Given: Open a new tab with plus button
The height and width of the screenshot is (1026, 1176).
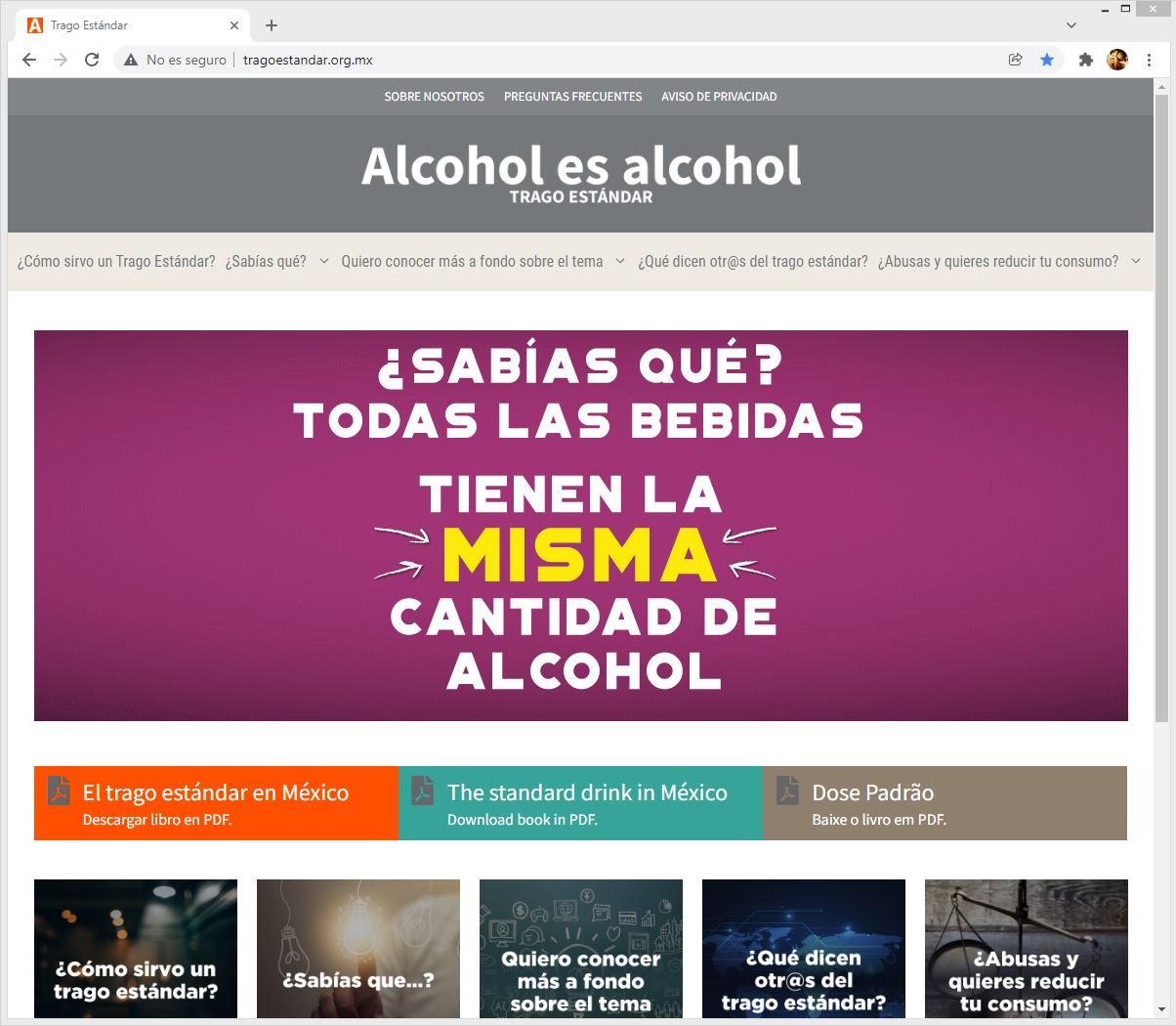Looking at the screenshot, I should pyautogui.click(x=272, y=25).
